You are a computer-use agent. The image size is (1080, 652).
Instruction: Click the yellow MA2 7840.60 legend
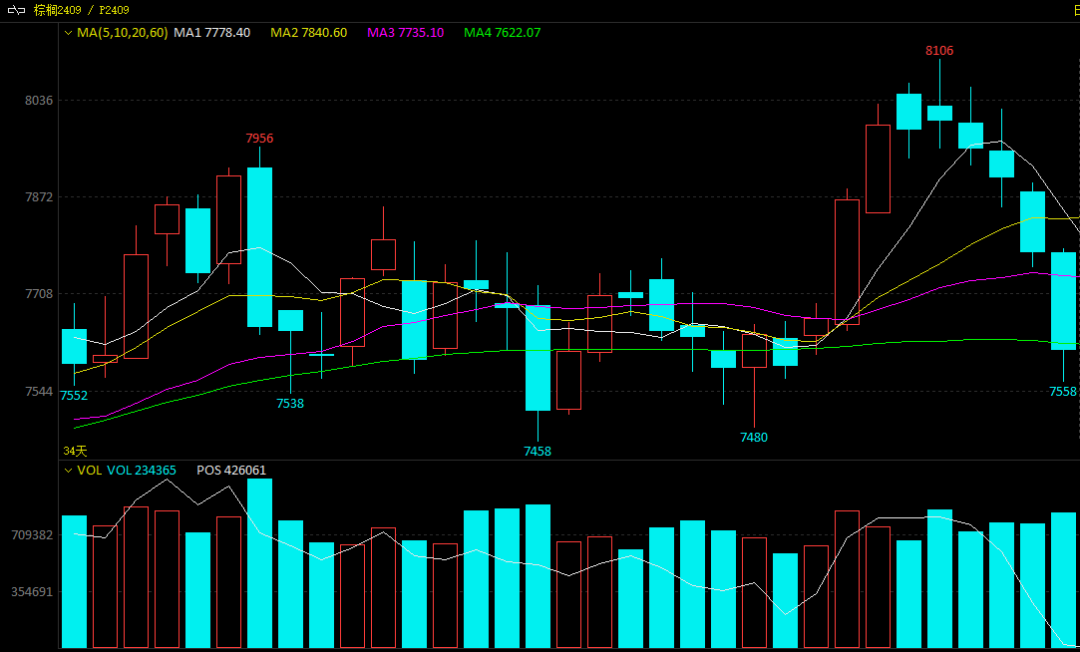(309, 32)
